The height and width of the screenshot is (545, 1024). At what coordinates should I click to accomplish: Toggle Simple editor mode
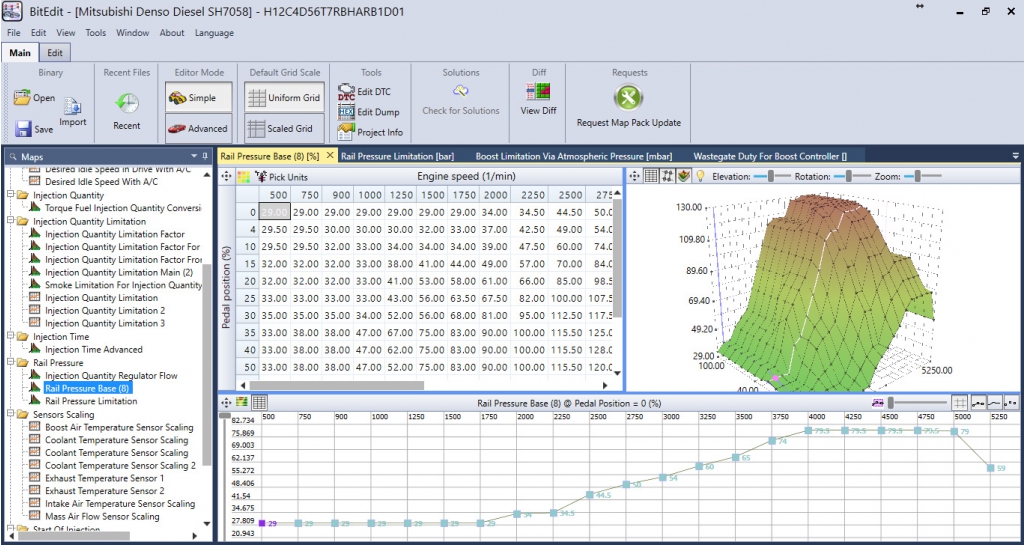(x=199, y=98)
